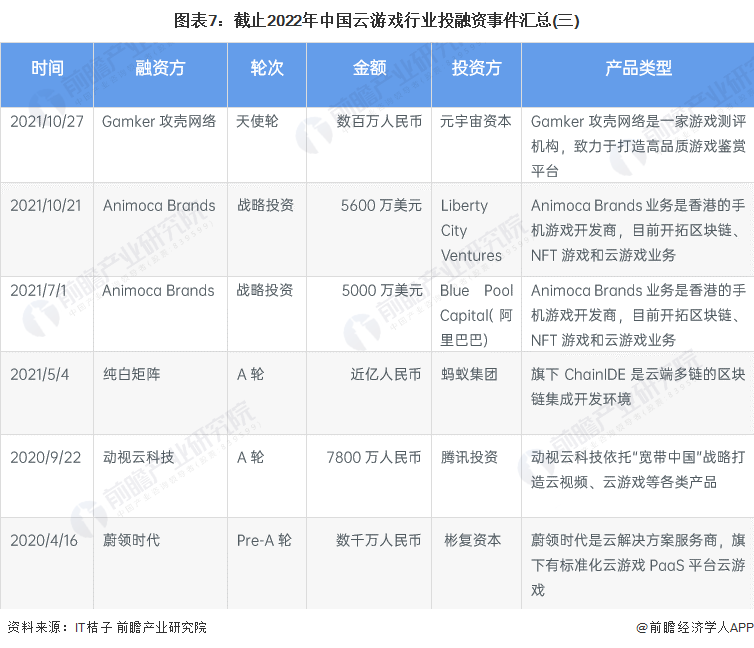Screen dimensions: 754x648
Task: Click the investor 蚂蚁集团
Action: tap(469, 374)
